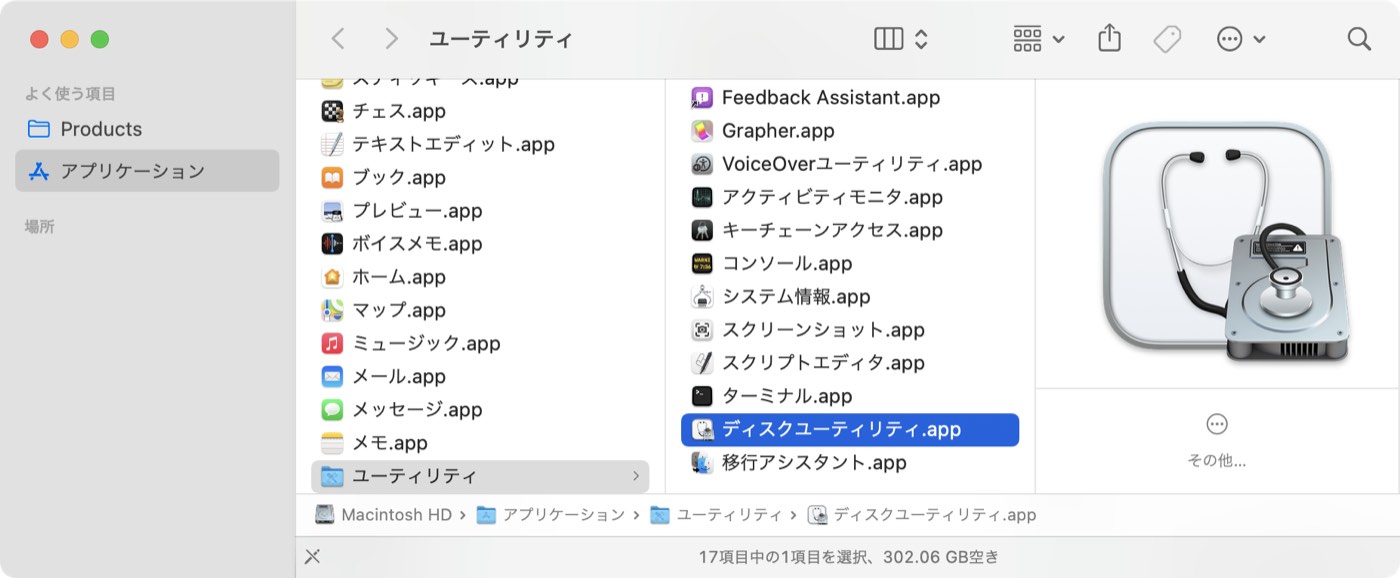Click the ユーティリティ folder icon in list
This screenshot has width=1400, height=578.
tap(332, 476)
